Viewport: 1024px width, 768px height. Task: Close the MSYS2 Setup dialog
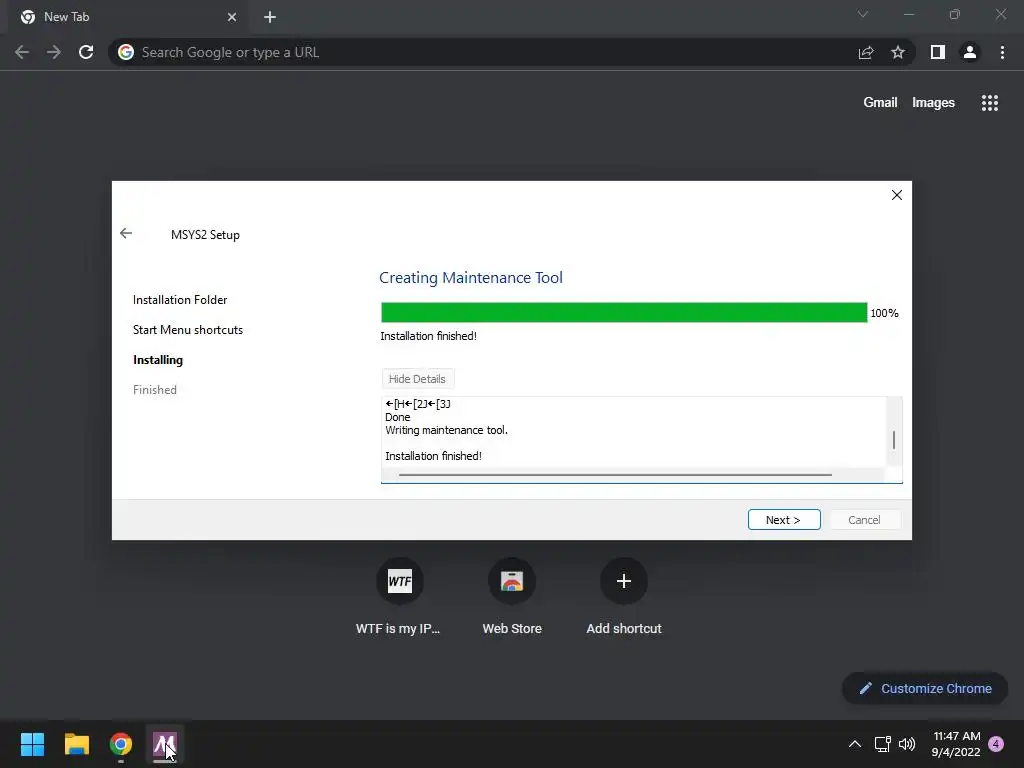pyautogui.click(x=897, y=195)
